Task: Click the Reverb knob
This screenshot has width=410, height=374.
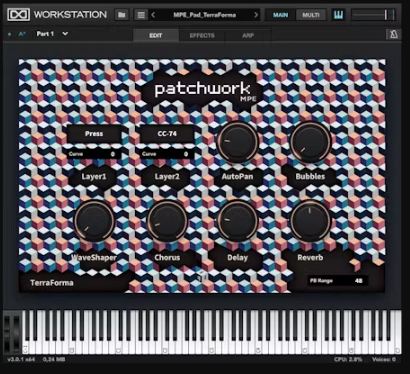Action: pyautogui.click(x=310, y=221)
